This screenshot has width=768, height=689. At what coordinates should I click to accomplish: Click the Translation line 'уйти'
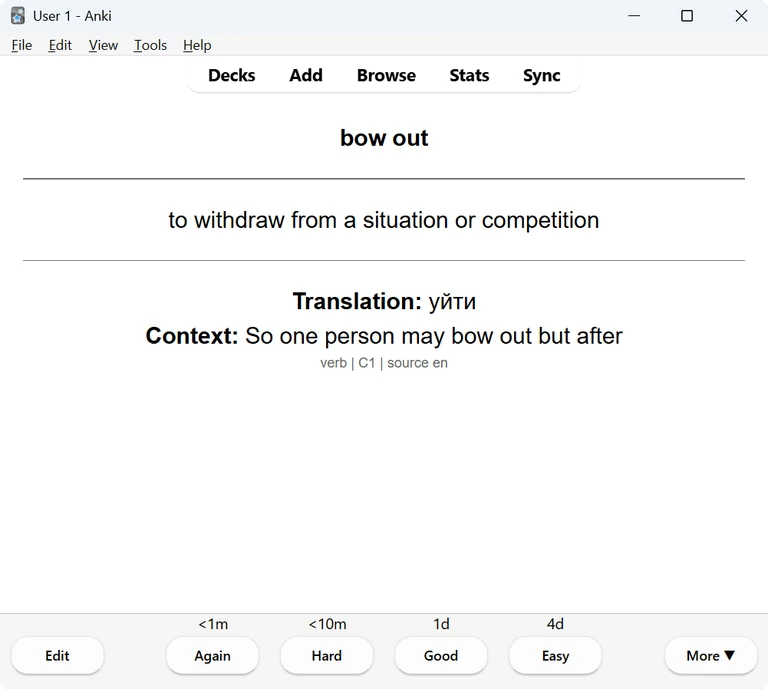384,301
